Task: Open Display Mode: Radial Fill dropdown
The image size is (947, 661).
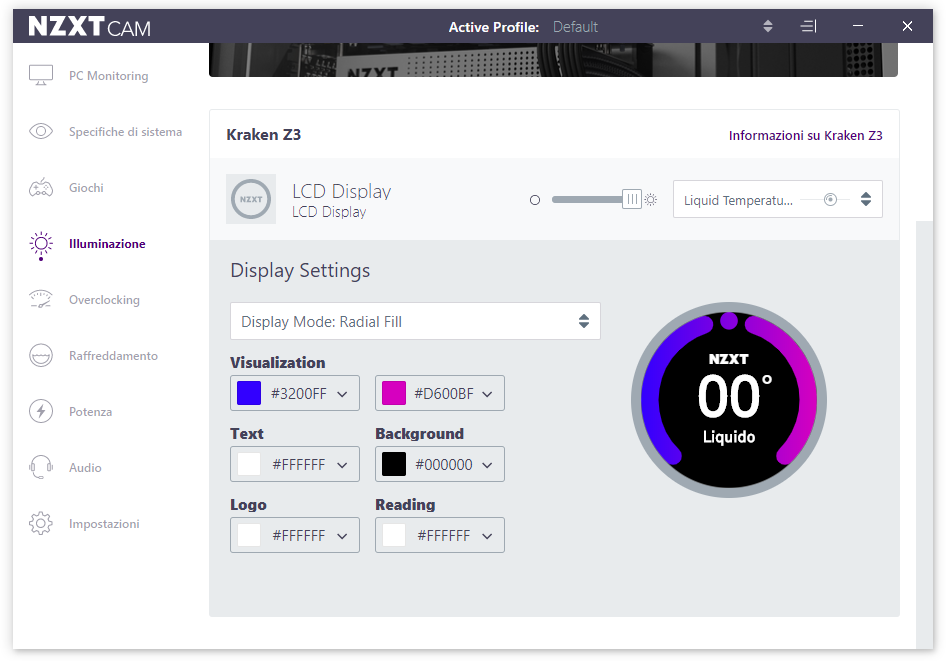Action: [415, 321]
